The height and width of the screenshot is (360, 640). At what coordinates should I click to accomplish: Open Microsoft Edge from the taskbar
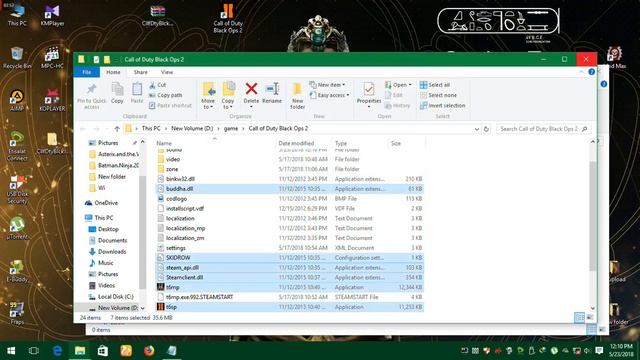tap(57, 350)
